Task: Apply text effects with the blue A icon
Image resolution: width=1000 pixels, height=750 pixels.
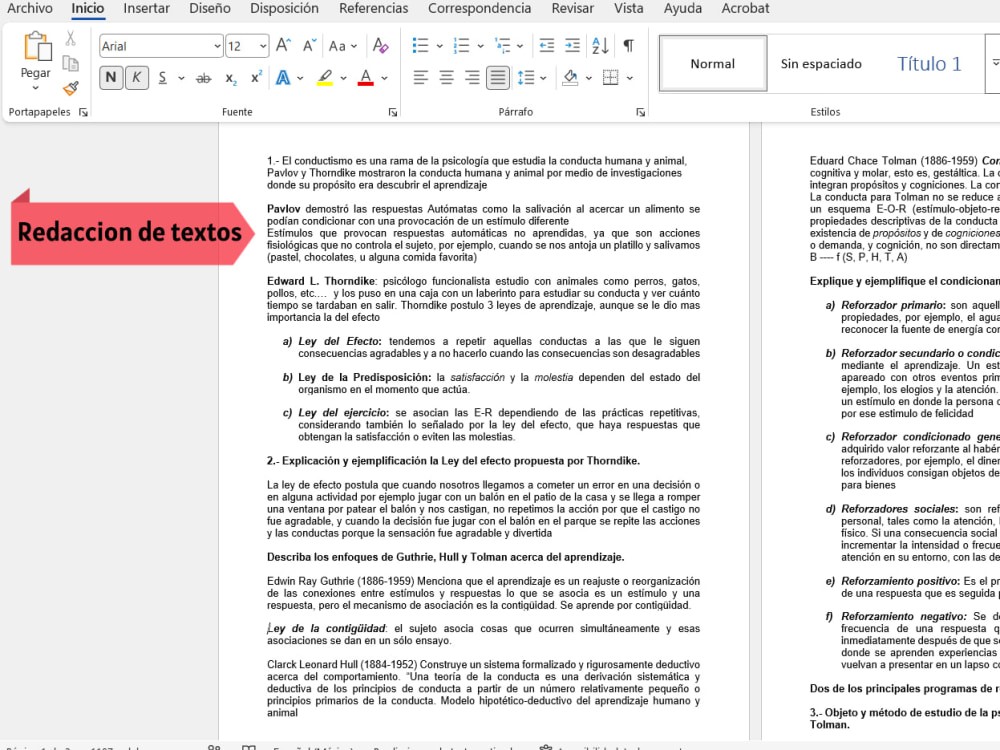Action: (283, 78)
